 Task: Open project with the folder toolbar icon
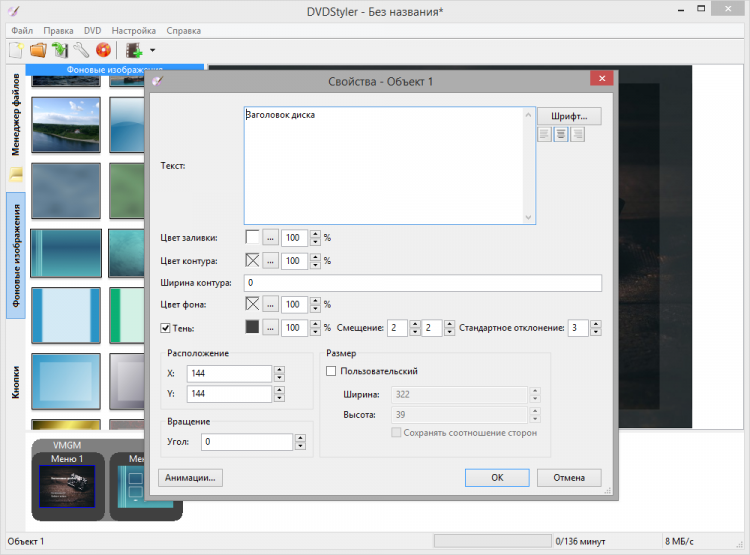pos(38,50)
